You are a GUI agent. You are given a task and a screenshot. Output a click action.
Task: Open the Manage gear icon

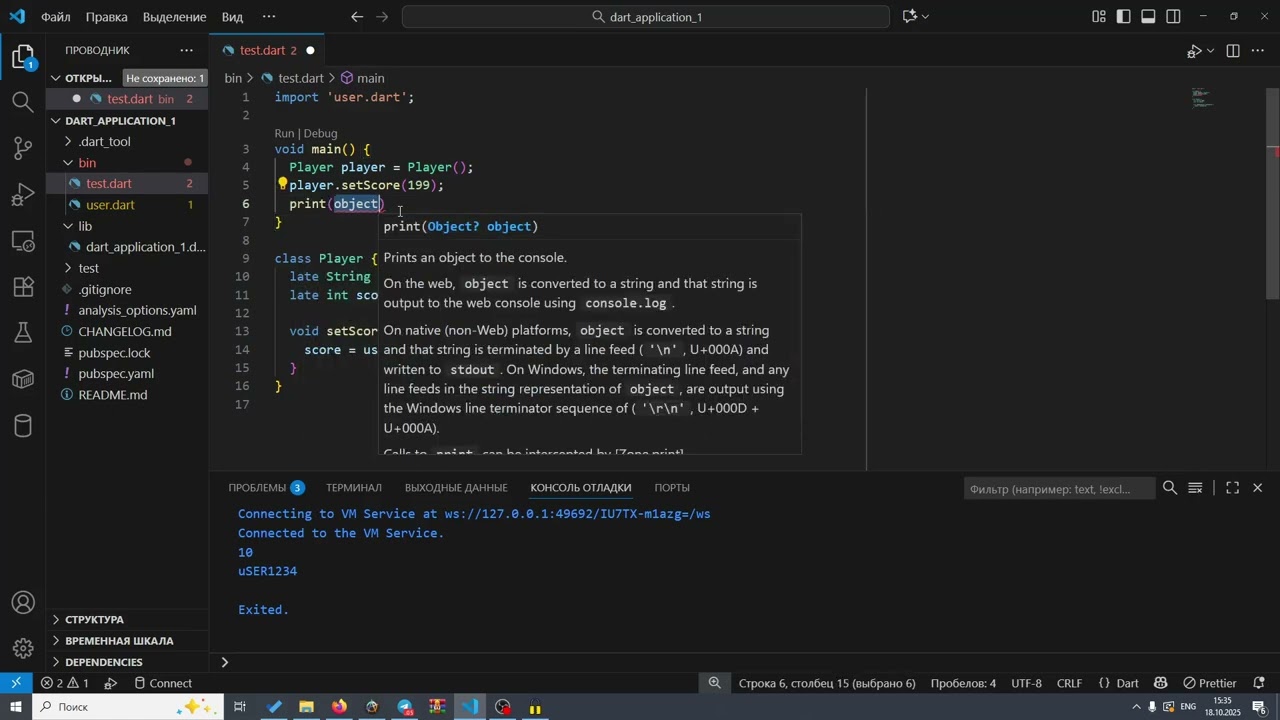23,649
